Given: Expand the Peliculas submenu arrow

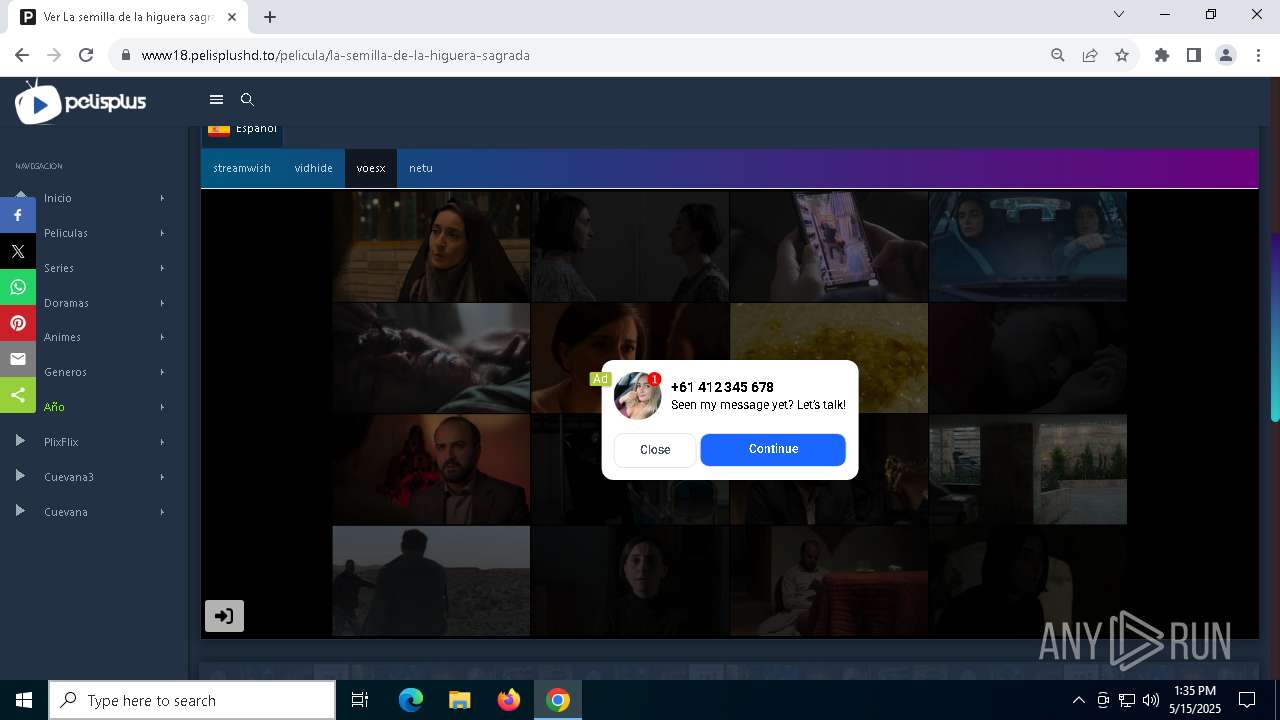Looking at the screenshot, I should coord(162,233).
